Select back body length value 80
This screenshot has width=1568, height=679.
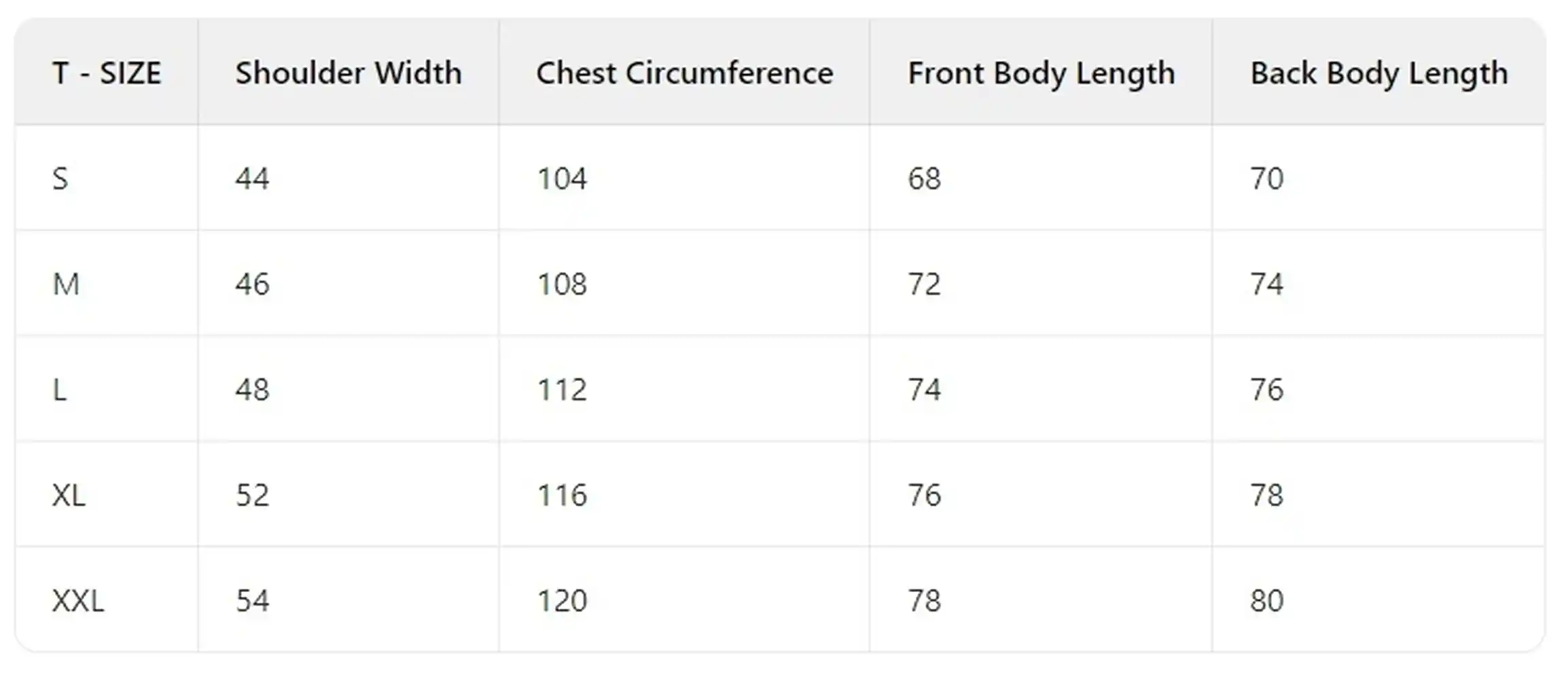click(x=1266, y=601)
